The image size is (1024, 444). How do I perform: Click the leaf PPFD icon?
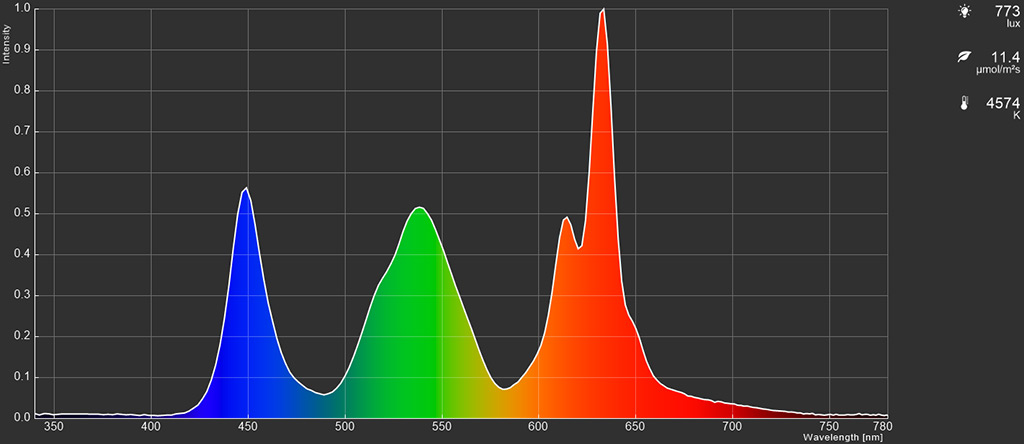pyautogui.click(x=963, y=57)
